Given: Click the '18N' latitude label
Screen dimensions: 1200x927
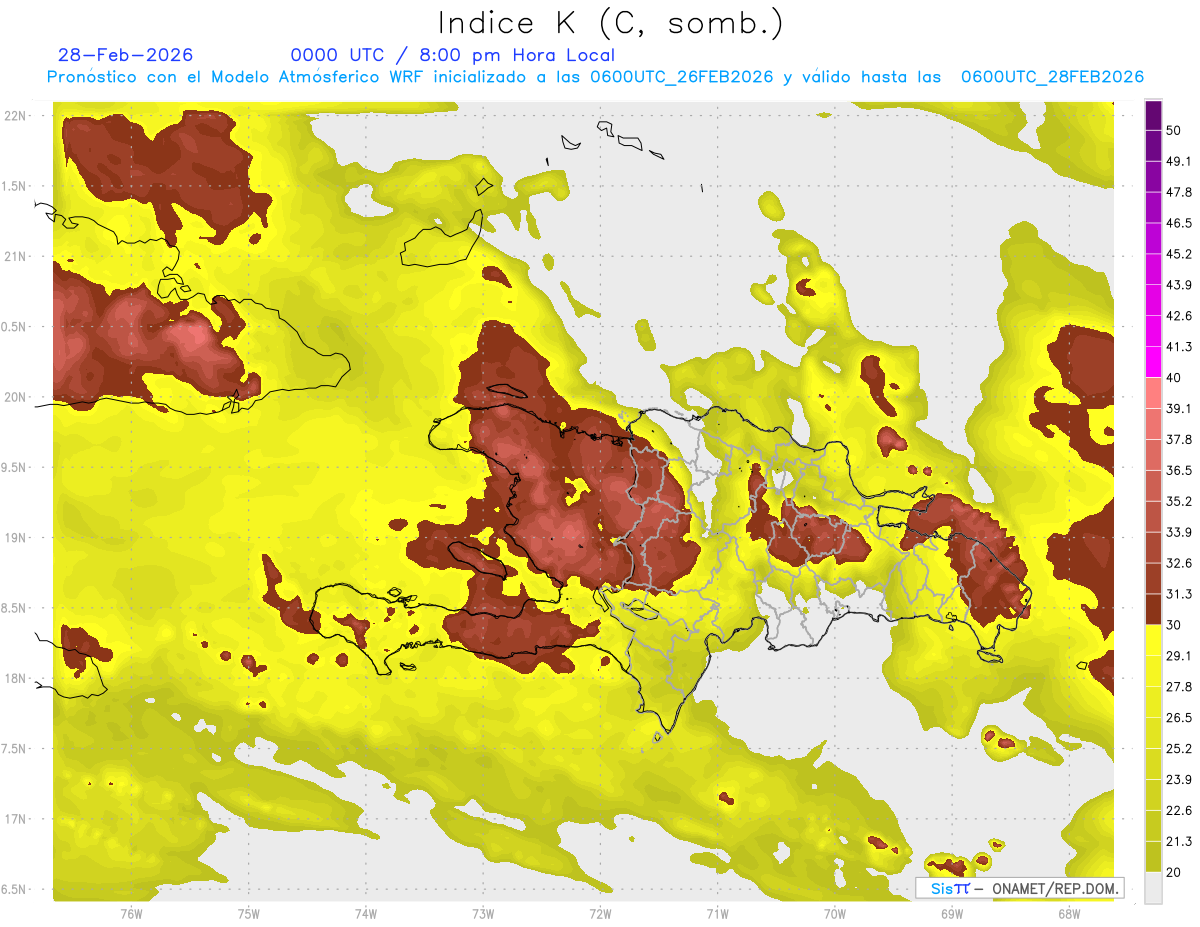Looking at the screenshot, I should (15, 679).
